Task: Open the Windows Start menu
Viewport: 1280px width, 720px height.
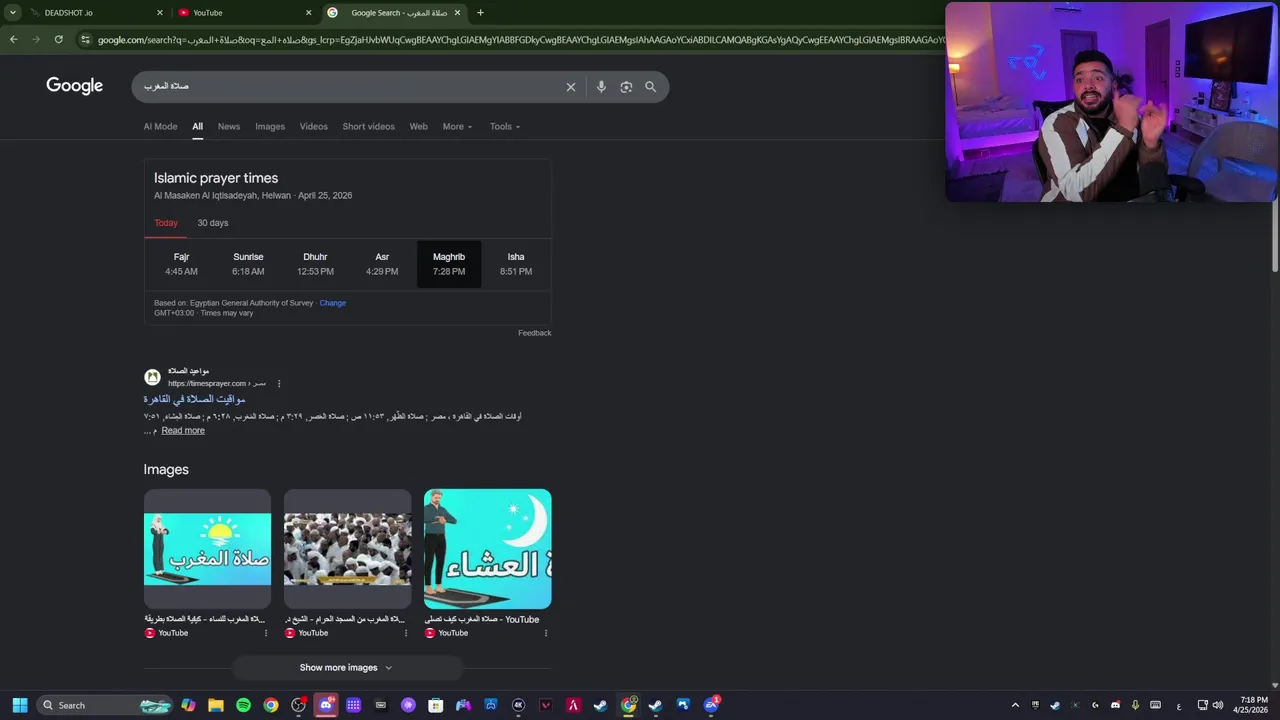Action: click(x=20, y=705)
